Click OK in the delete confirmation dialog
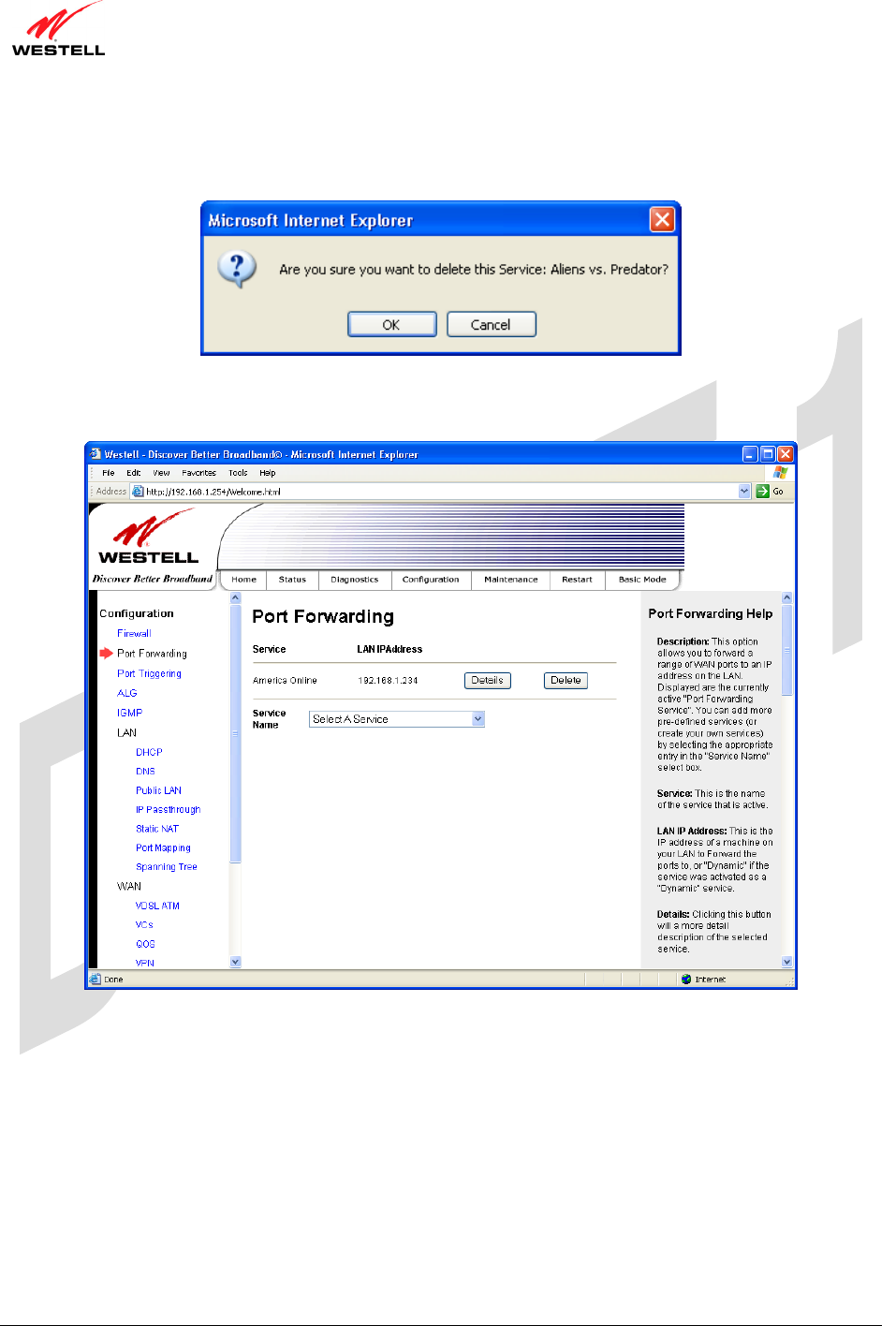Image resolution: width=896 pixels, height=1326 pixels. 391,324
